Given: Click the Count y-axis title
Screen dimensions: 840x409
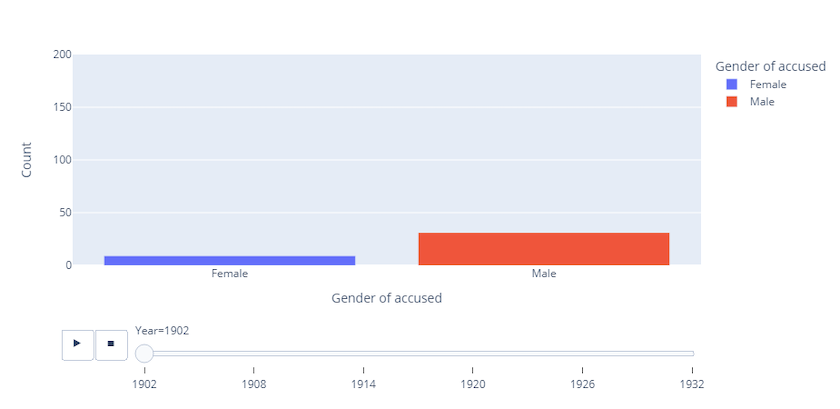Looking at the screenshot, I should 27,160.
